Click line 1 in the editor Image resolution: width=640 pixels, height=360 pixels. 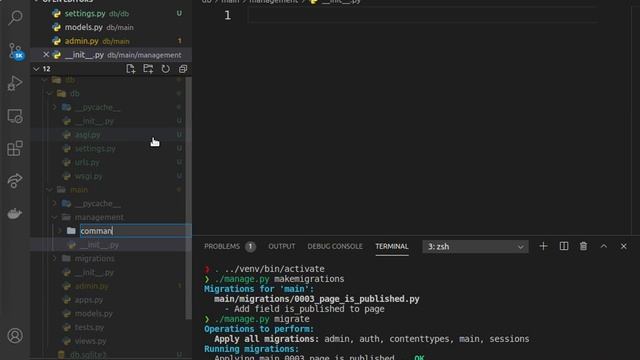click(x=422, y=16)
